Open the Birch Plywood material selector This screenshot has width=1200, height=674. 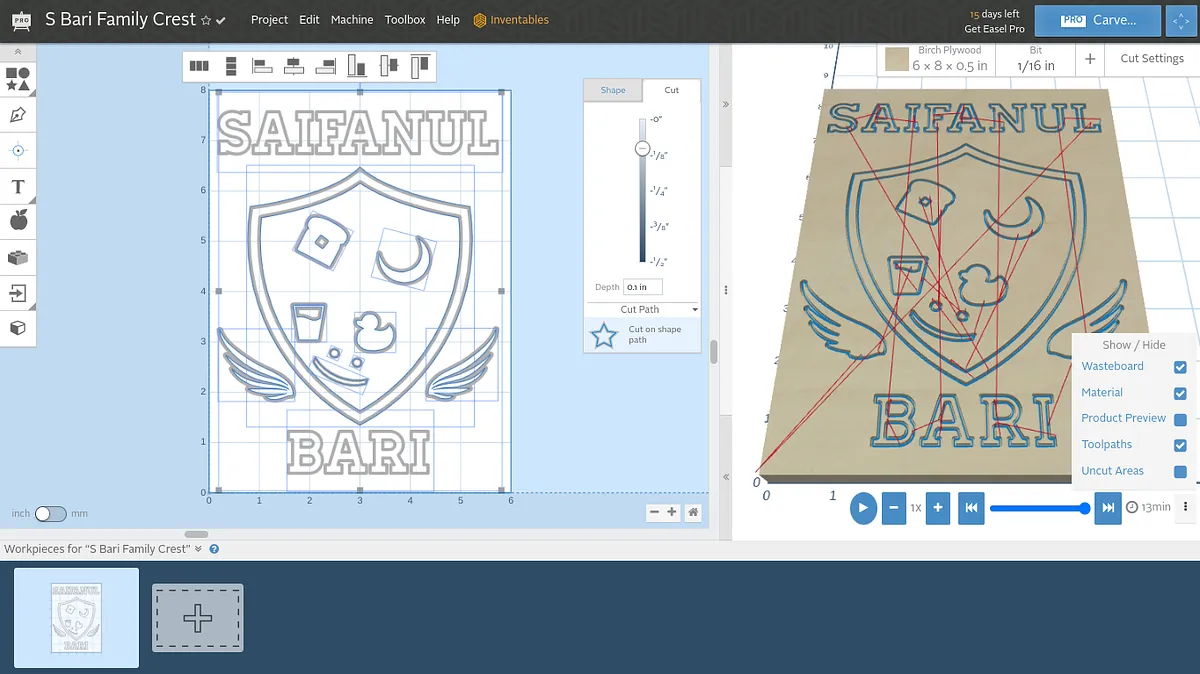[937, 59]
